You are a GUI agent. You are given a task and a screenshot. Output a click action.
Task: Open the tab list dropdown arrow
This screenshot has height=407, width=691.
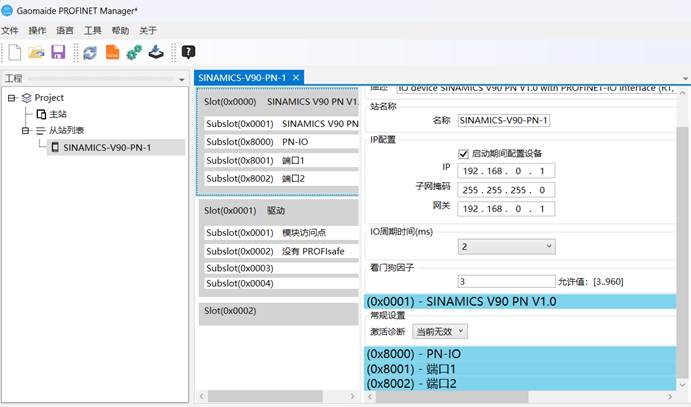685,78
